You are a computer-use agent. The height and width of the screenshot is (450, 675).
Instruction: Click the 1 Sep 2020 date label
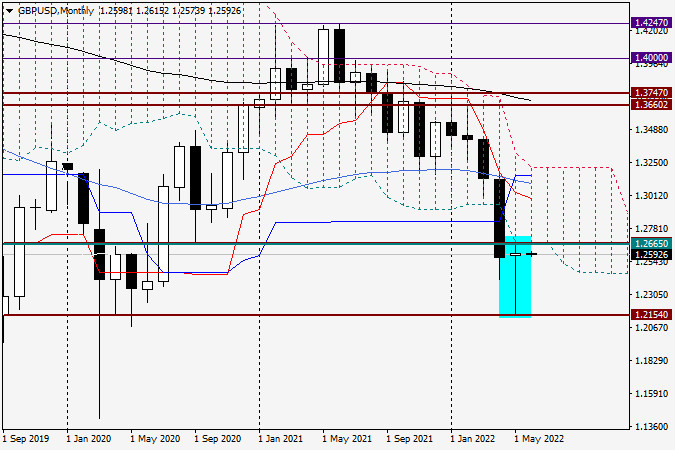pos(218,439)
